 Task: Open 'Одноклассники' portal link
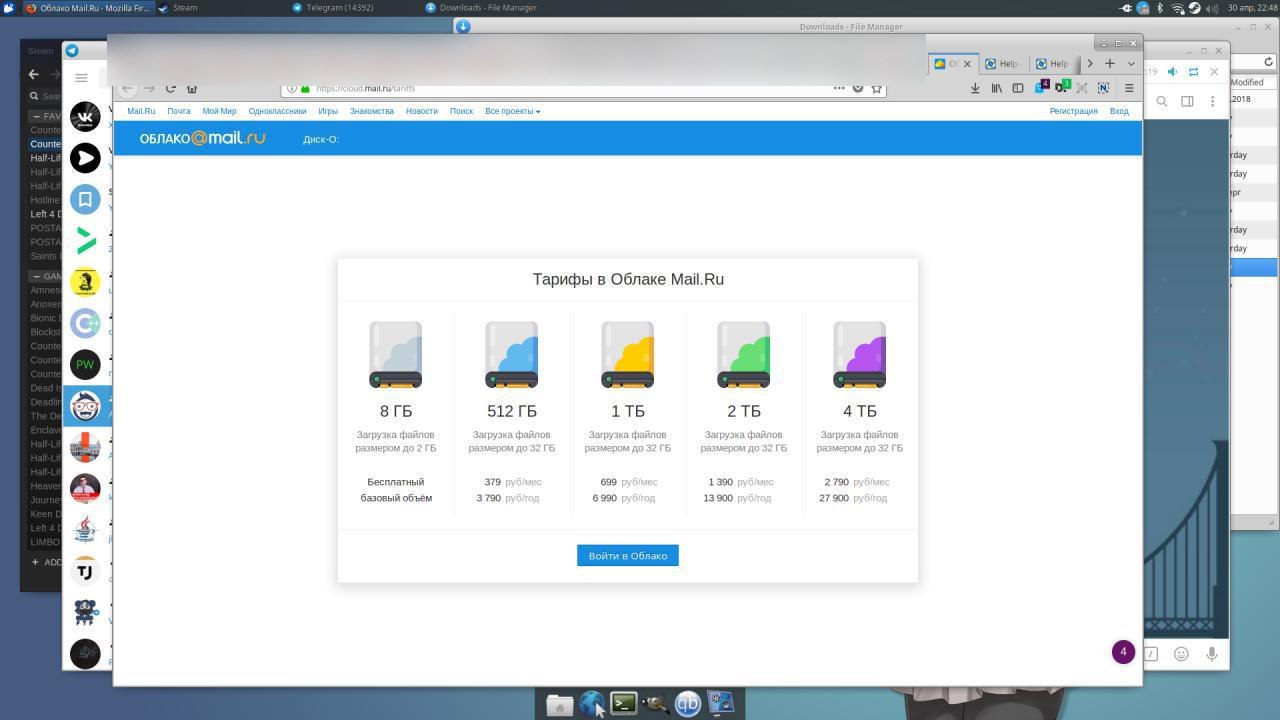tap(277, 111)
